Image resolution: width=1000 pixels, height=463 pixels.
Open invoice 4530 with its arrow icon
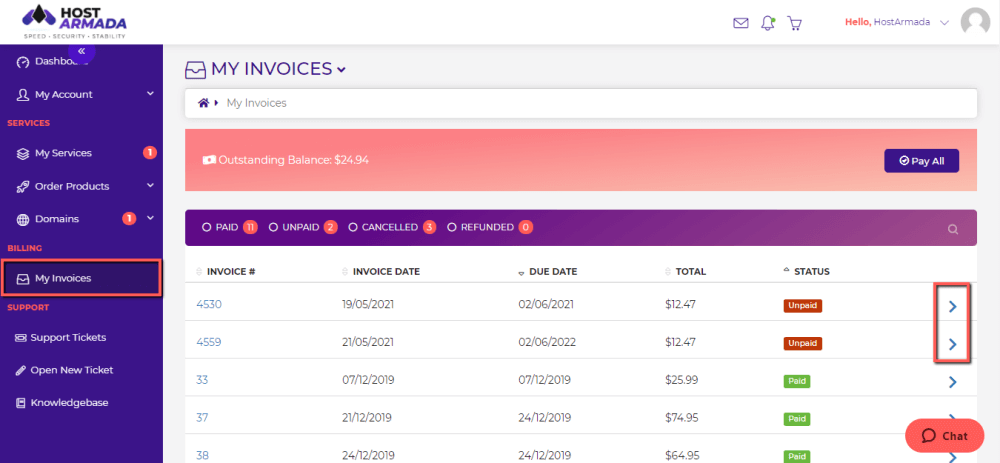coord(953,307)
